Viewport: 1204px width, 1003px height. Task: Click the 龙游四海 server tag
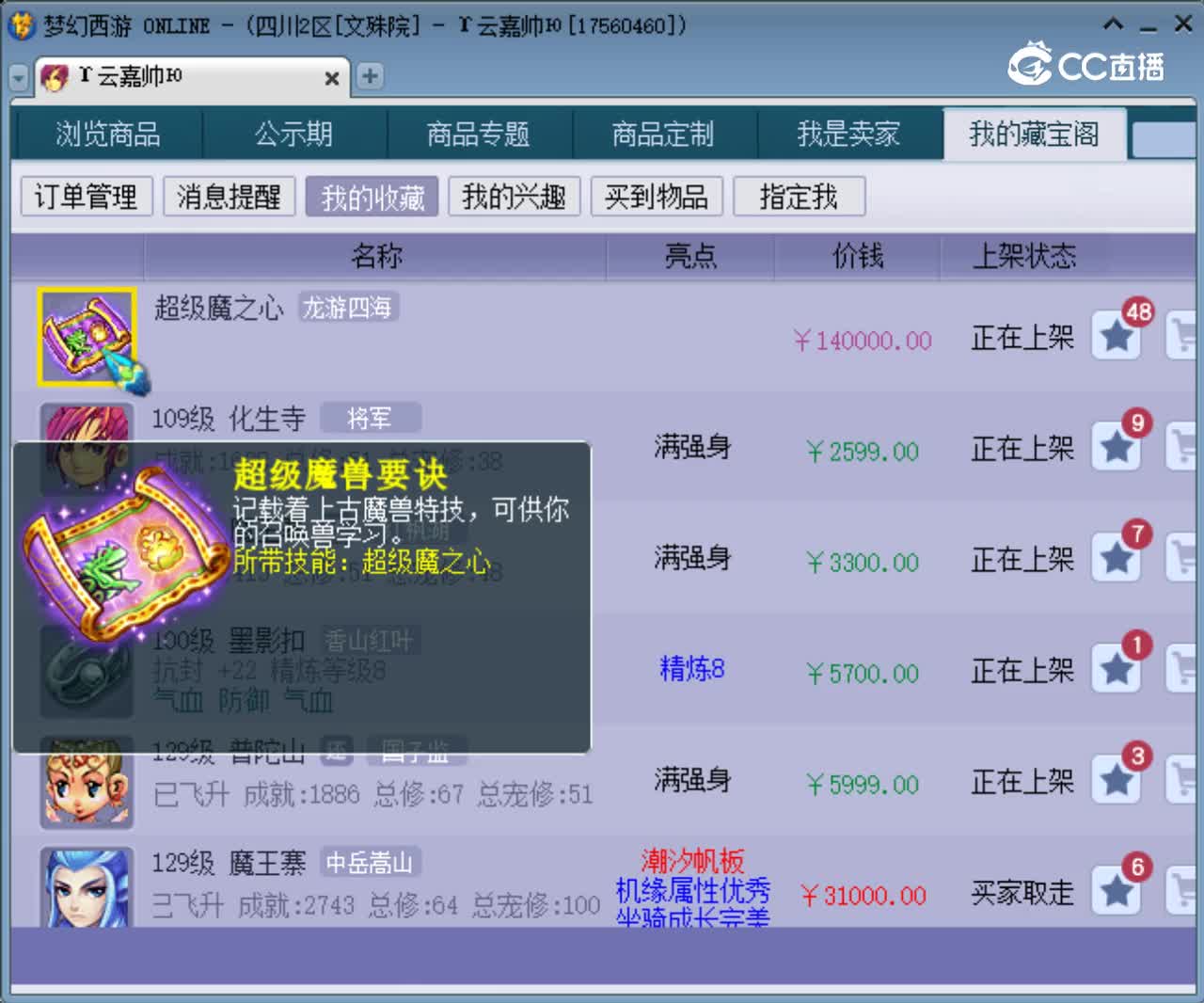coord(348,308)
